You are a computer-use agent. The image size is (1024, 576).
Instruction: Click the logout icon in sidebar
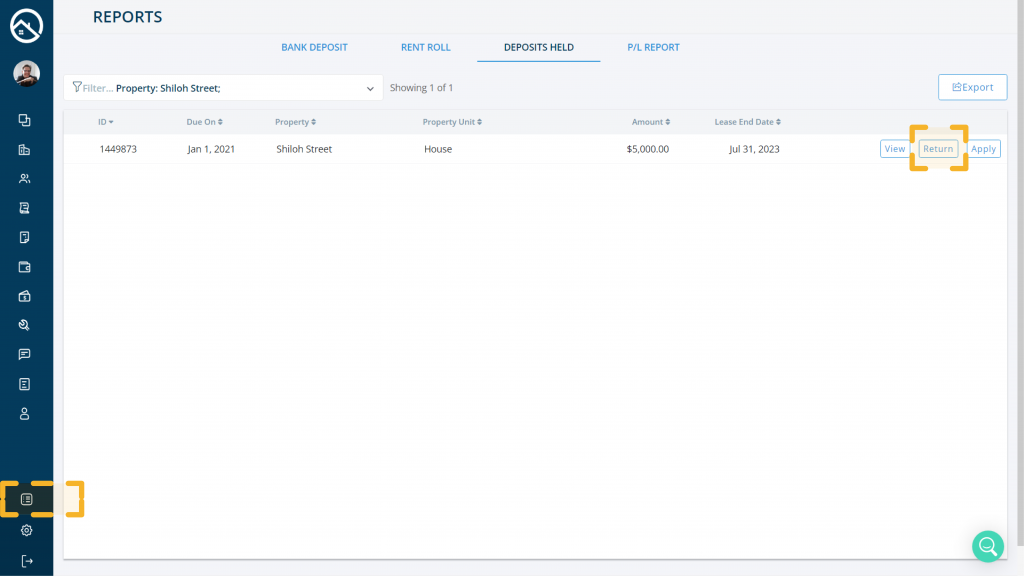click(x=27, y=561)
